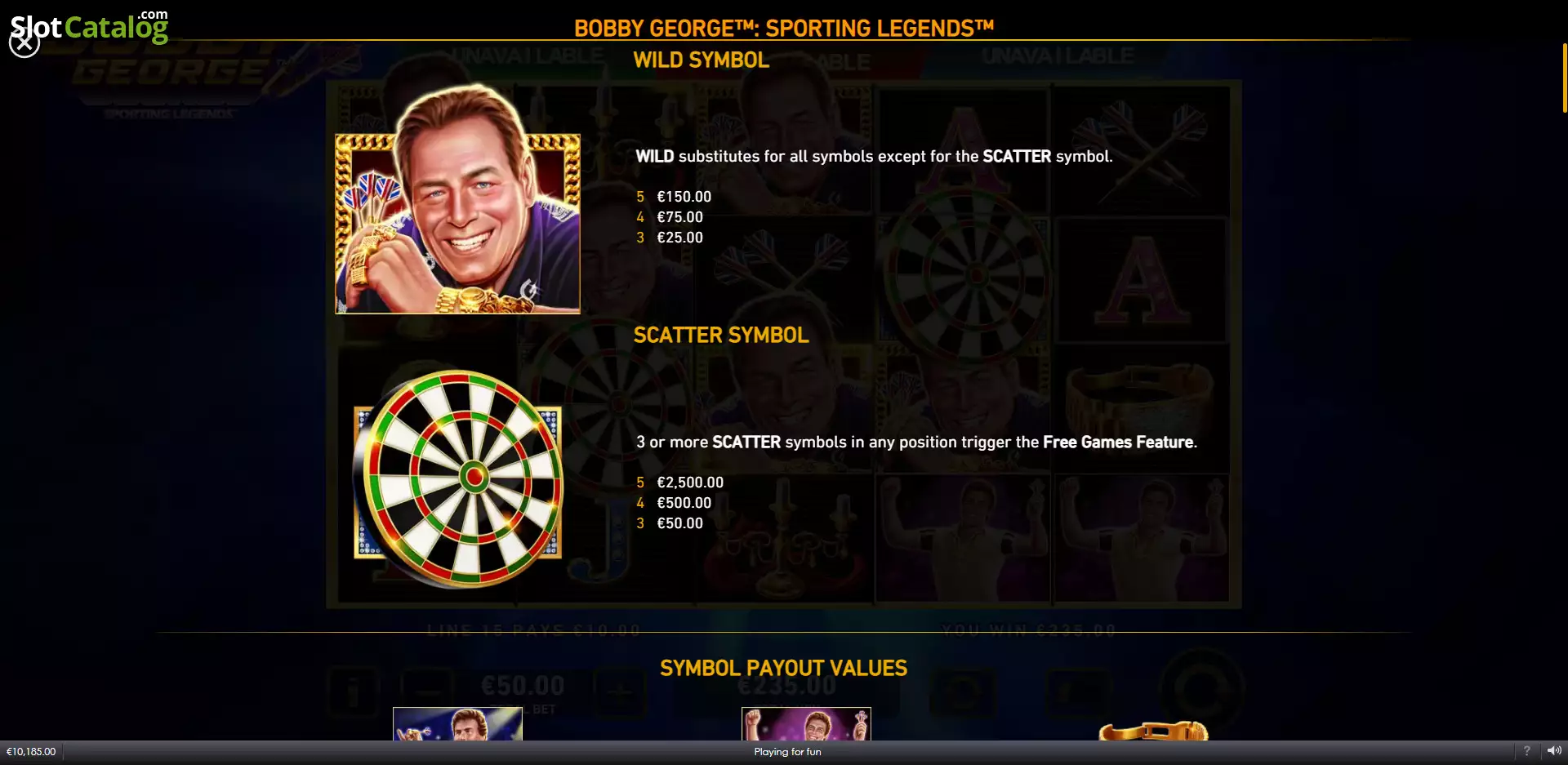Click the WILD SYMBOL heading

pyautogui.click(x=702, y=60)
